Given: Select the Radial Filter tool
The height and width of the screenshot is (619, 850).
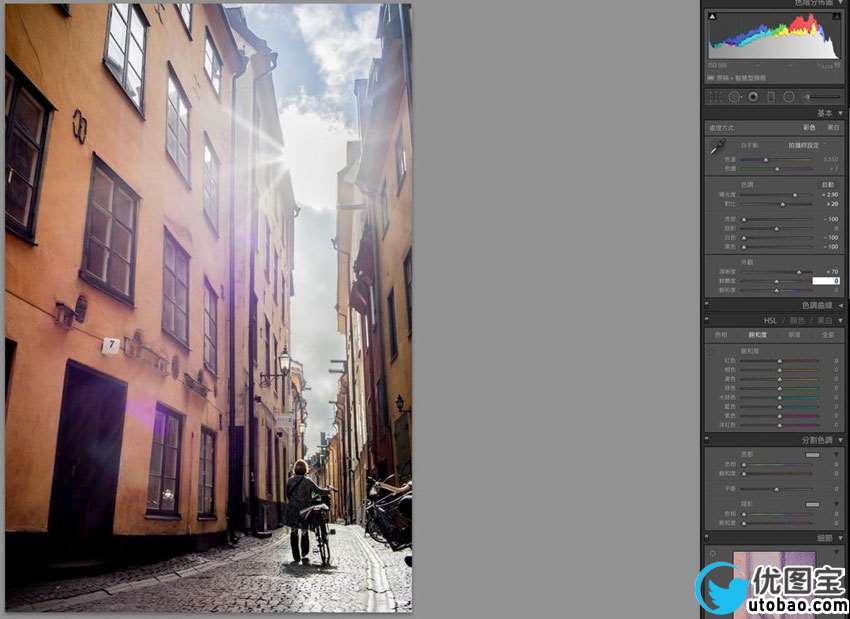Looking at the screenshot, I should (789, 97).
